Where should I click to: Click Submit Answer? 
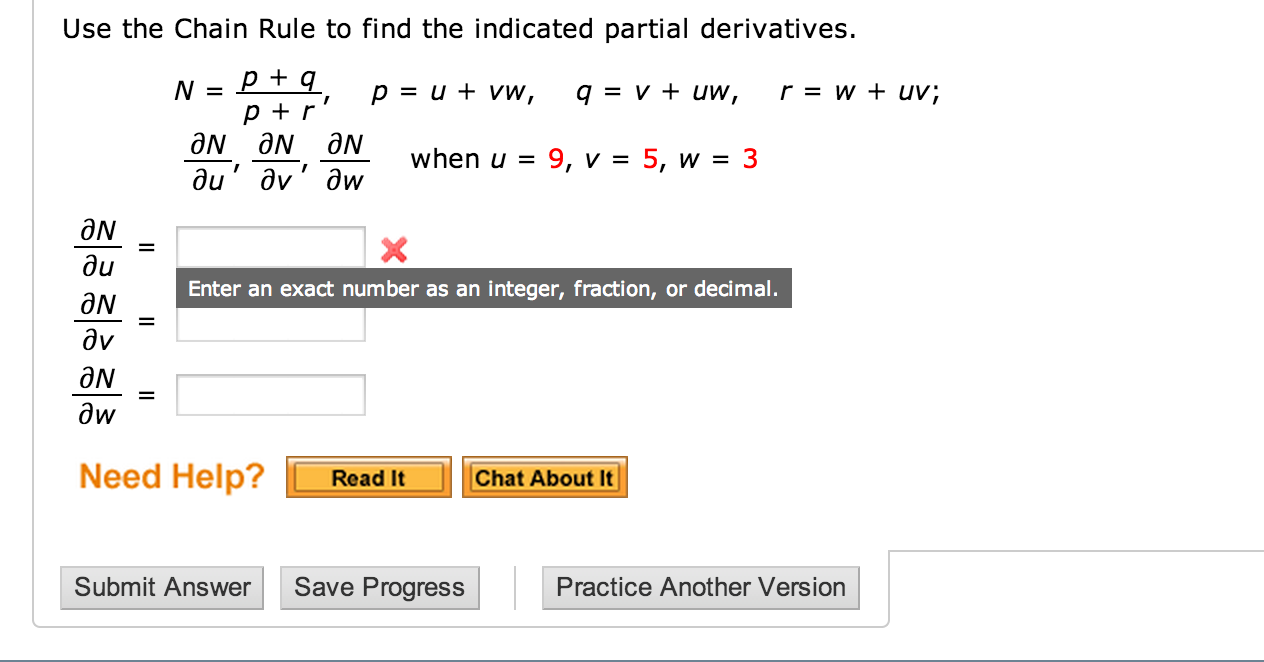click(161, 587)
